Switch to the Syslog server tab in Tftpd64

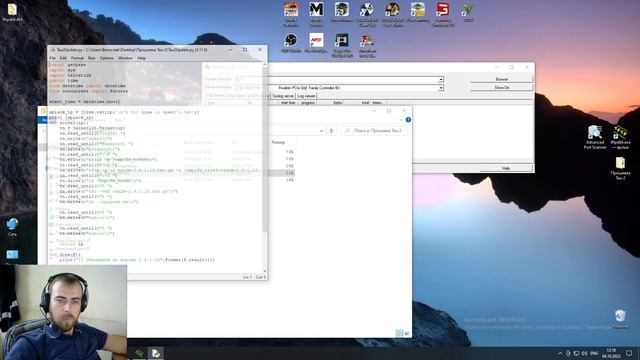pos(283,96)
